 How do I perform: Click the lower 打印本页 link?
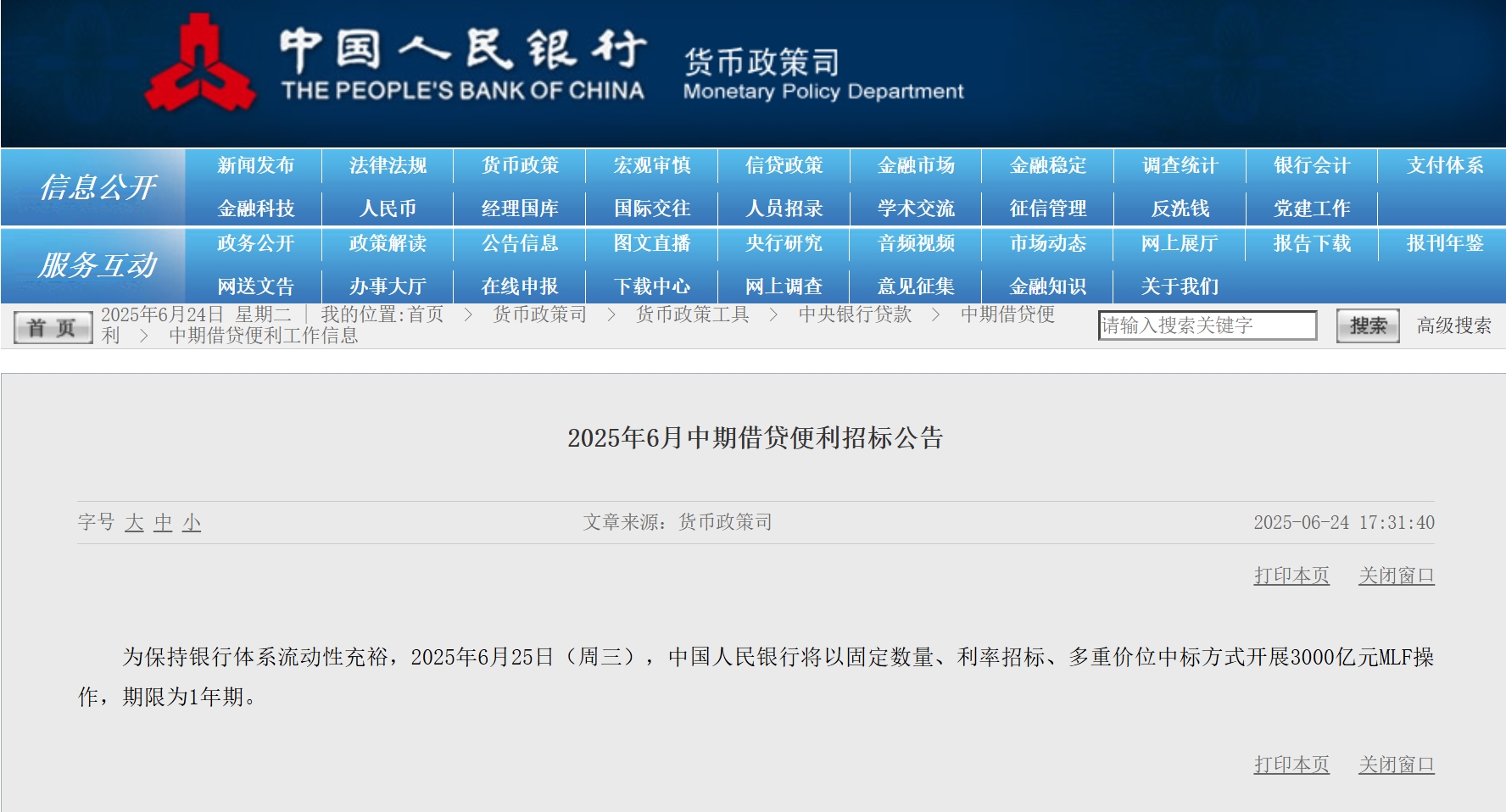click(x=1291, y=765)
